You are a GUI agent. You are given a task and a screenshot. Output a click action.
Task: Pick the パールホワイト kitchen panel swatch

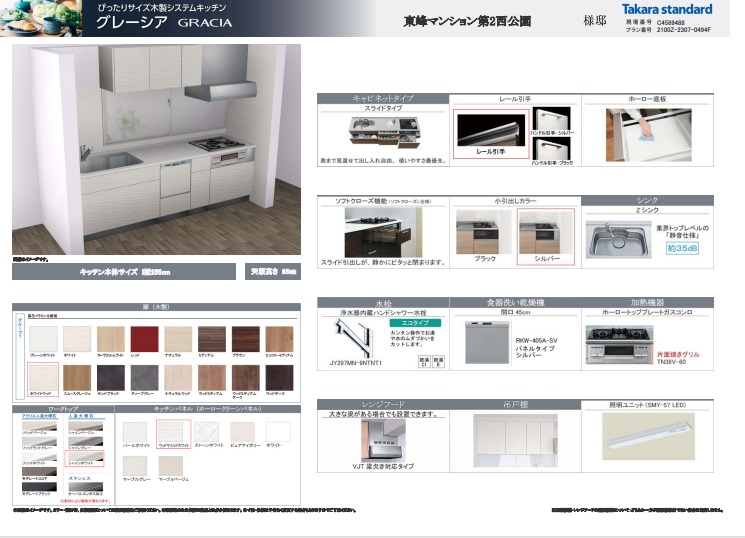[135, 432]
